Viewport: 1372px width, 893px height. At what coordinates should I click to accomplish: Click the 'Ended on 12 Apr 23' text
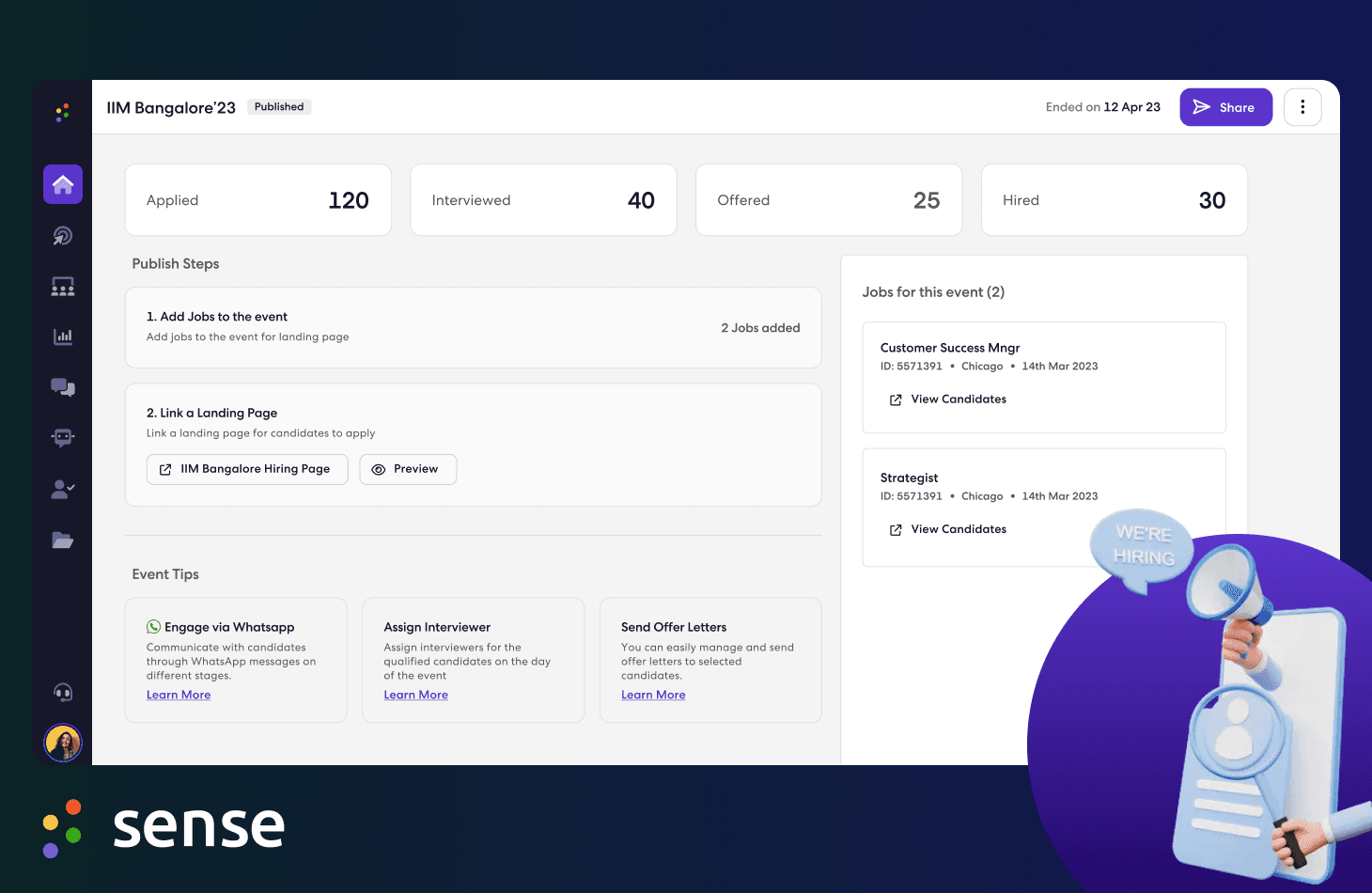(1103, 107)
